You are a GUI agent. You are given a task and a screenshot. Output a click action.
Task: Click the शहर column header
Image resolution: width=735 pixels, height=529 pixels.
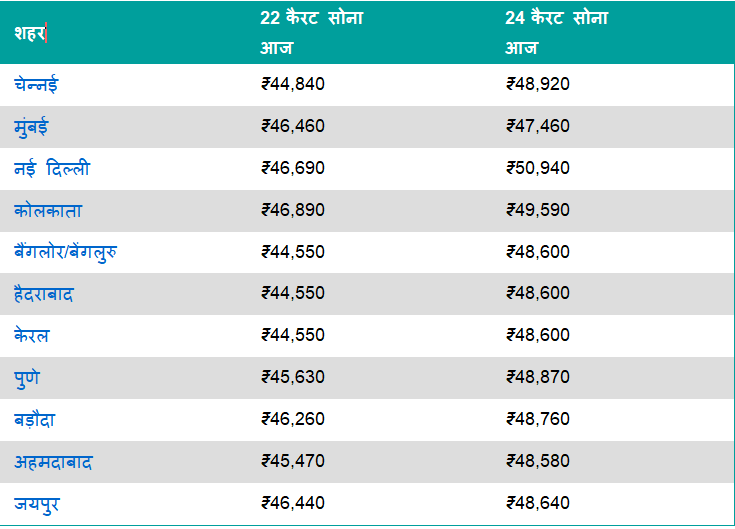point(30,32)
